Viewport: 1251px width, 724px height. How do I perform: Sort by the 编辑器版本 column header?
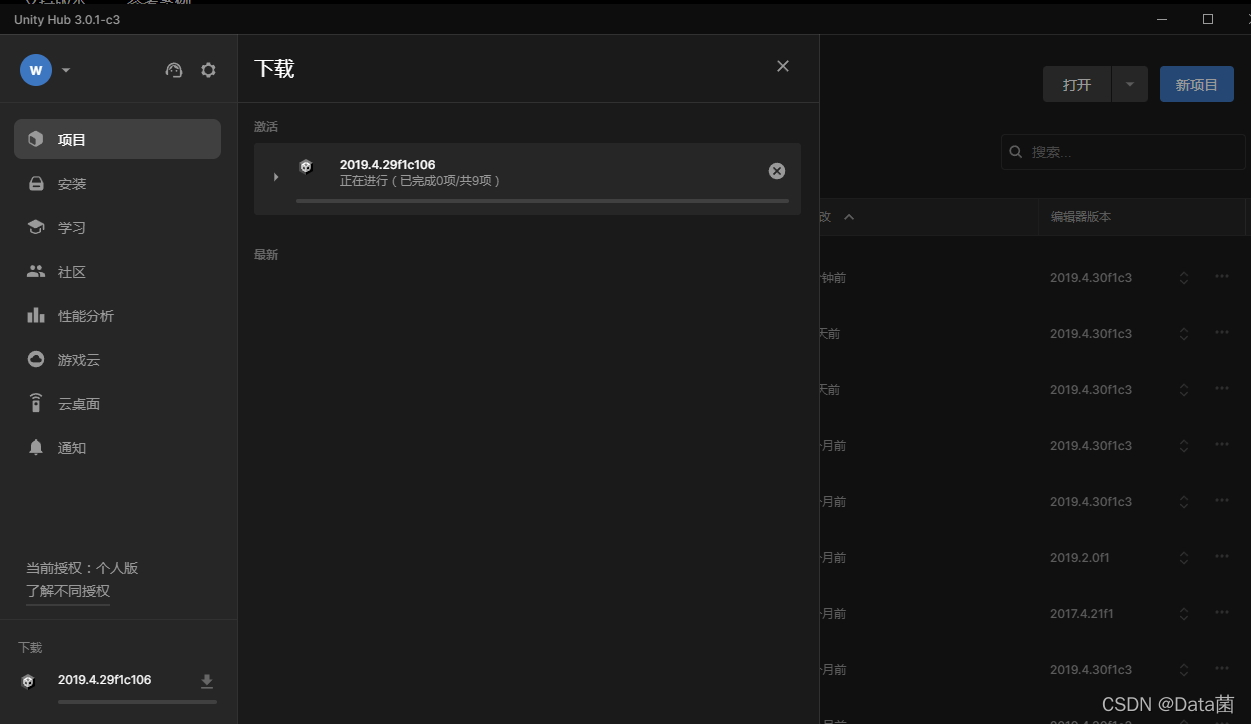click(x=1080, y=217)
